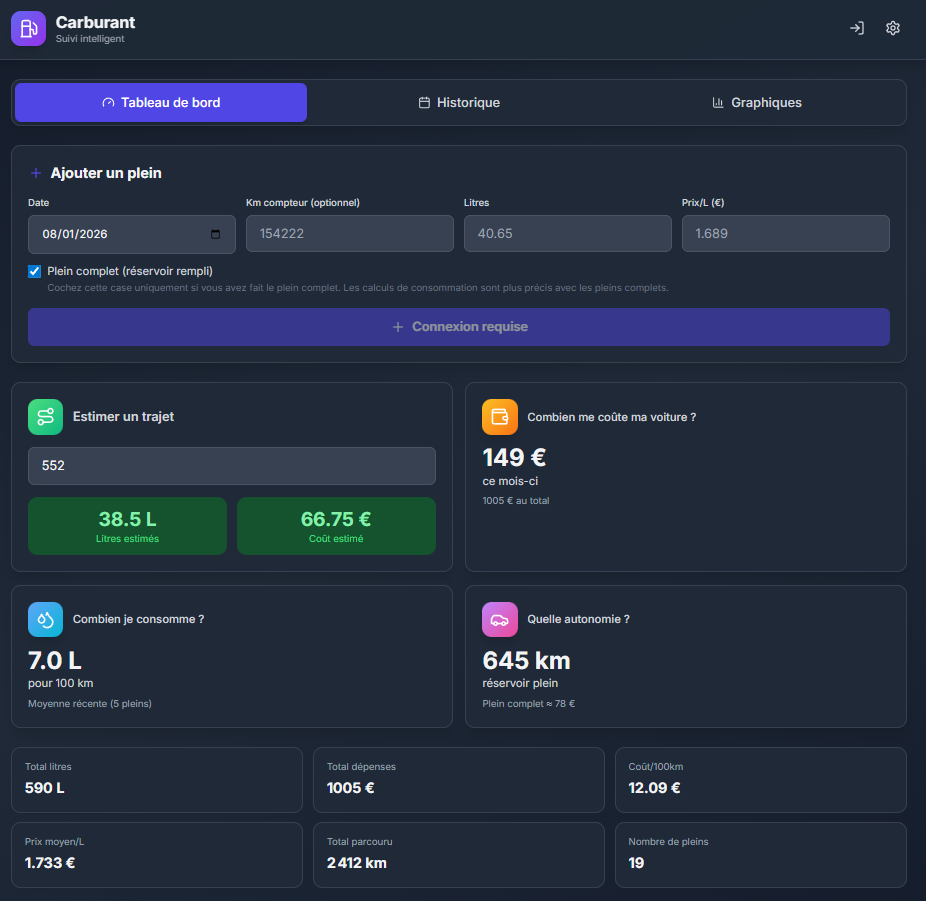Uncheck the Plein complet checkbox
The height and width of the screenshot is (901, 926).
(35, 271)
